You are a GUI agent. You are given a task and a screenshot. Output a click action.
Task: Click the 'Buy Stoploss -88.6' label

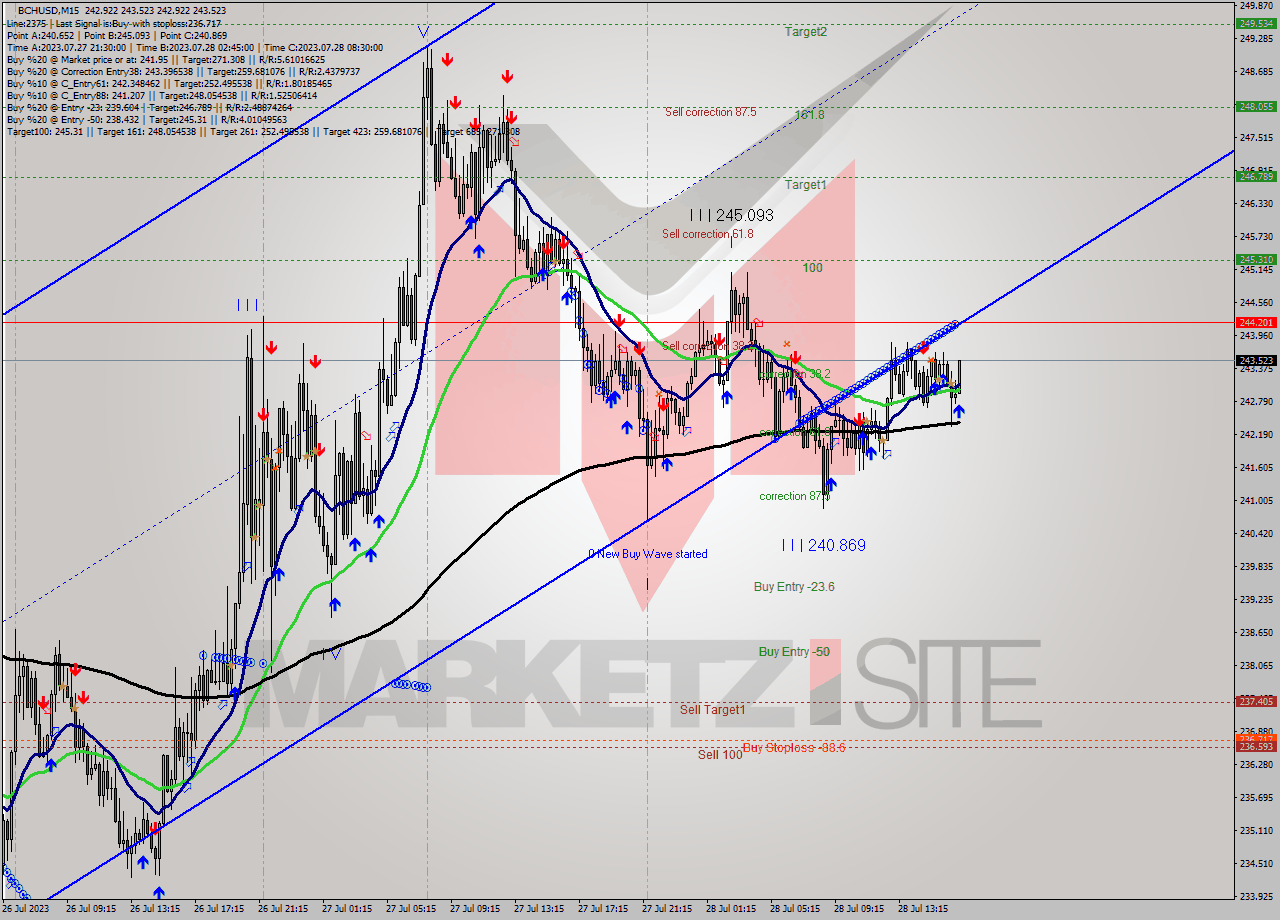coord(795,748)
